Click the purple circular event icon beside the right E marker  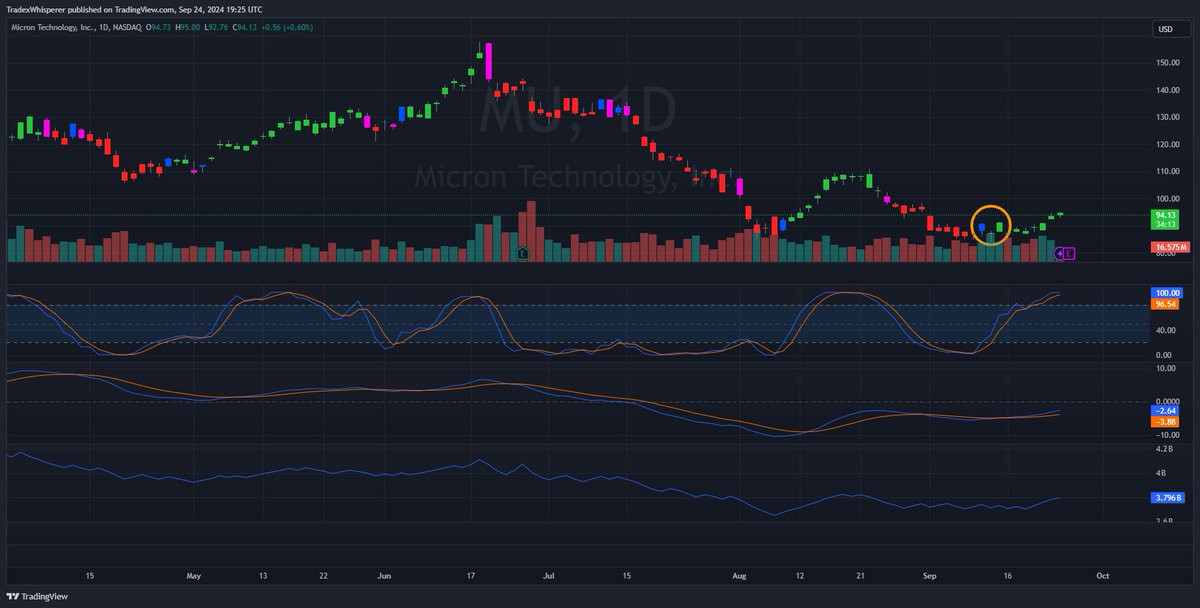(x=1058, y=255)
